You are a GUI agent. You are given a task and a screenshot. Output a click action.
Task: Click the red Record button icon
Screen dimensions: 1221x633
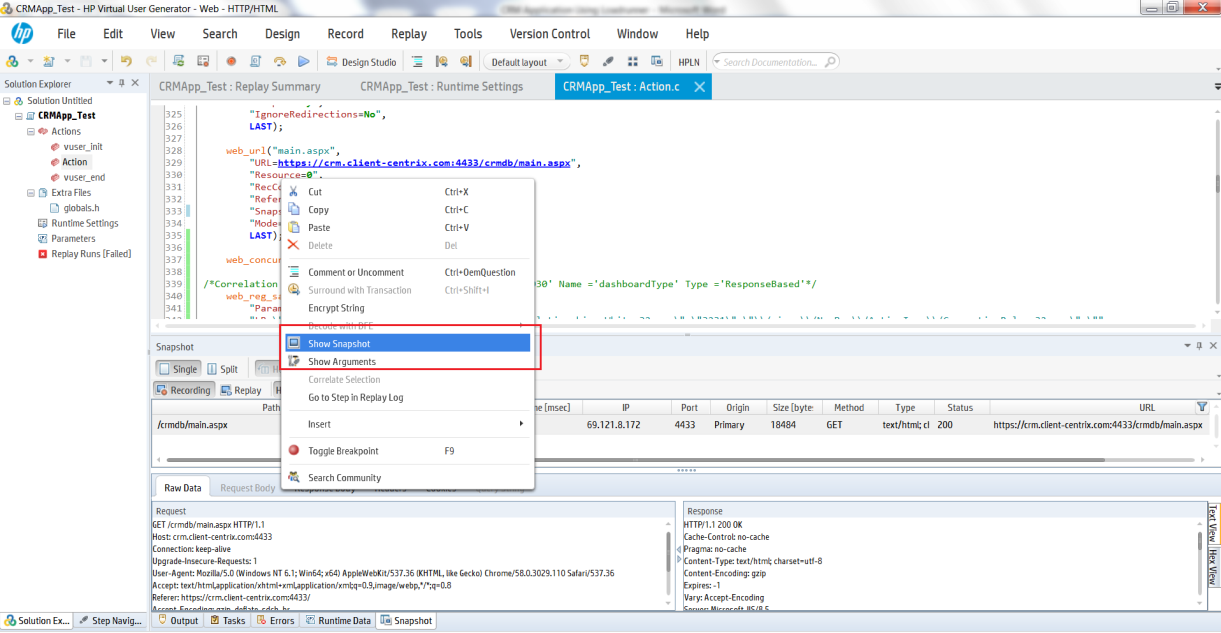pos(231,61)
